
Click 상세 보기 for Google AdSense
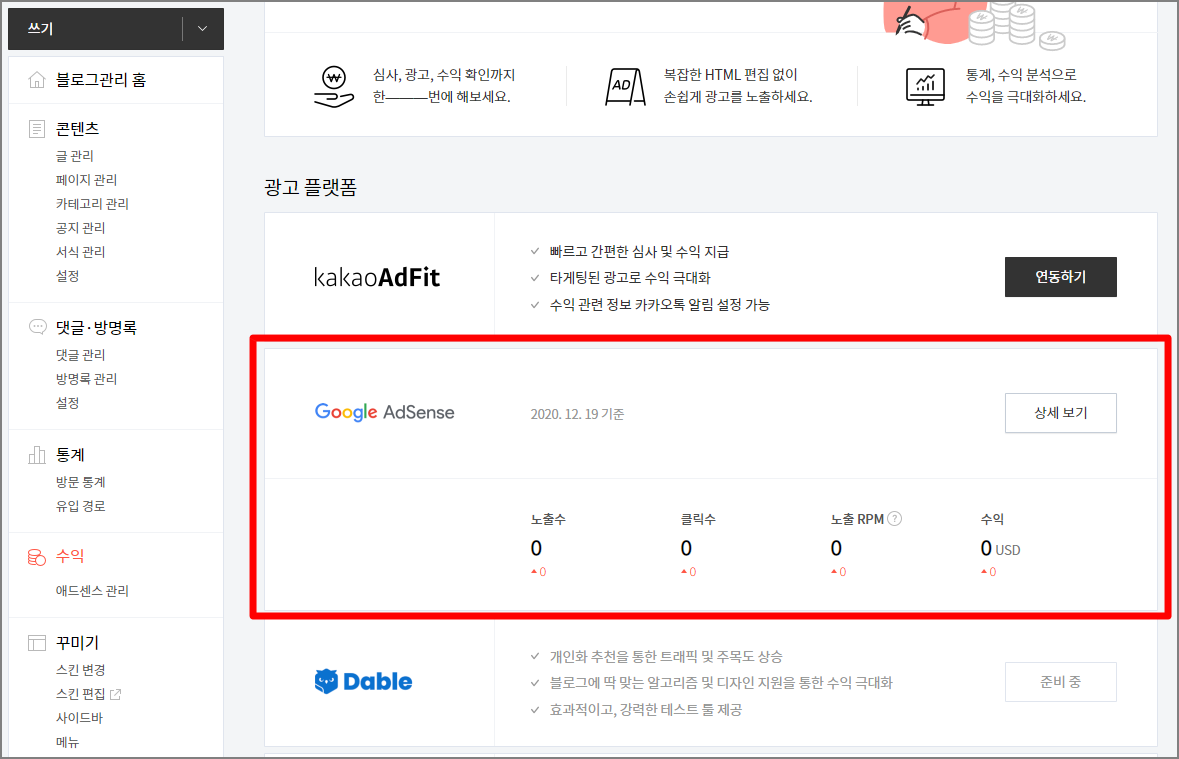click(x=1060, y=413)
